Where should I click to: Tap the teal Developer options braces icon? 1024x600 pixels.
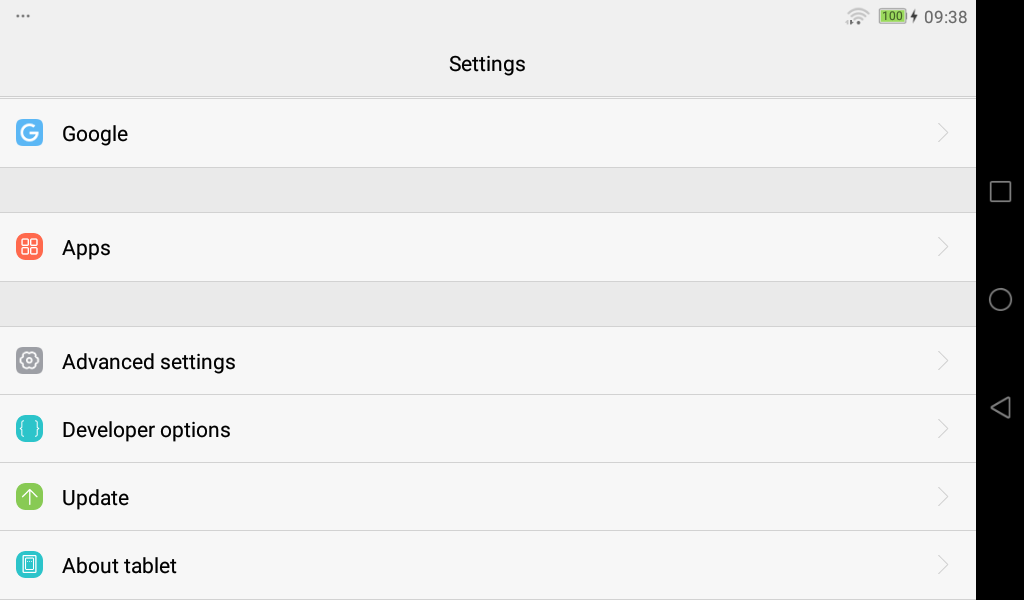tap(29, 429)
